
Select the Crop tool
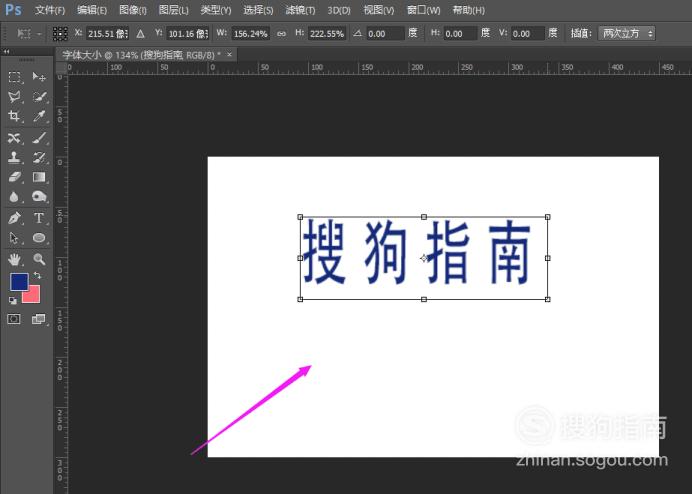click(14, 116)
